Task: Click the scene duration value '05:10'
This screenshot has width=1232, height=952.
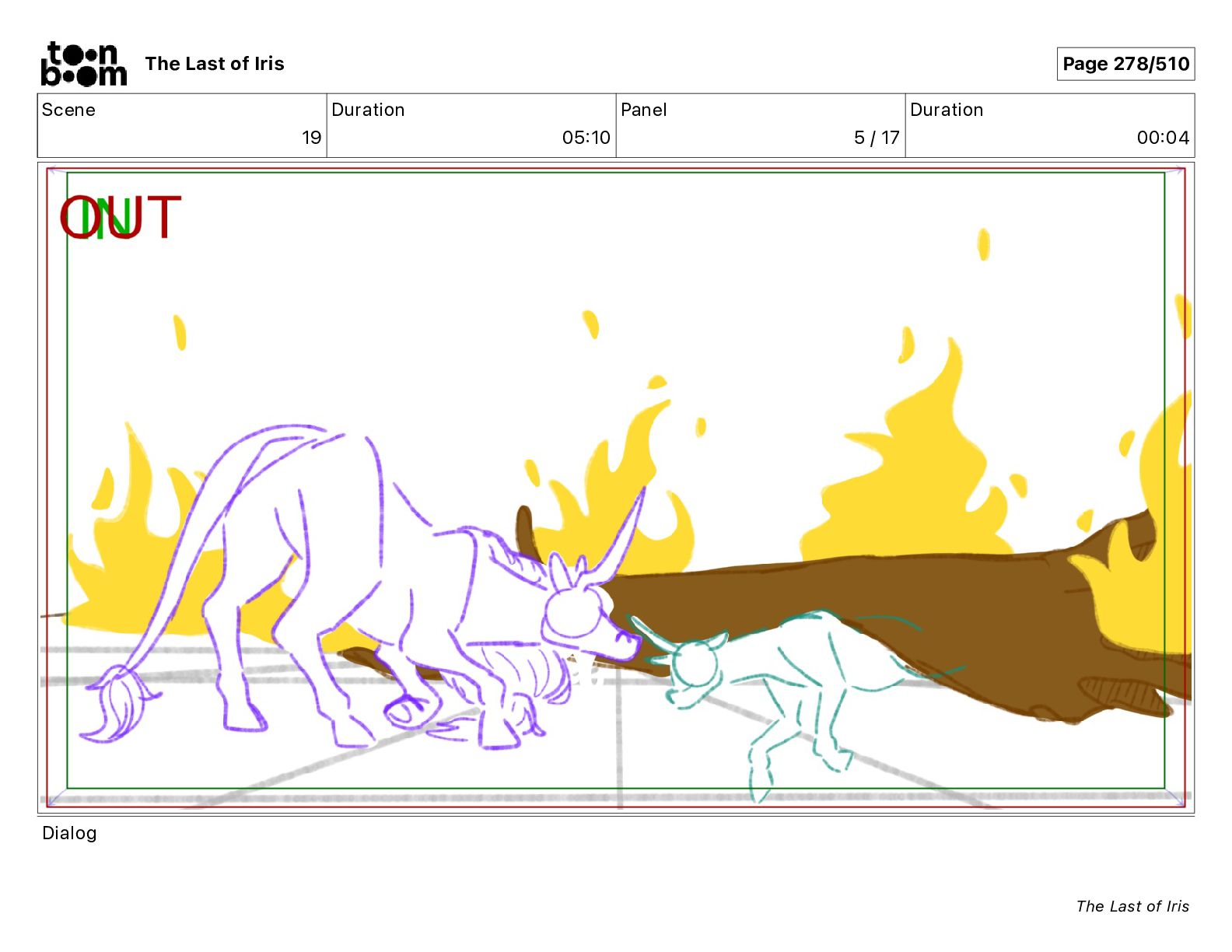Action: pos(586,138)
